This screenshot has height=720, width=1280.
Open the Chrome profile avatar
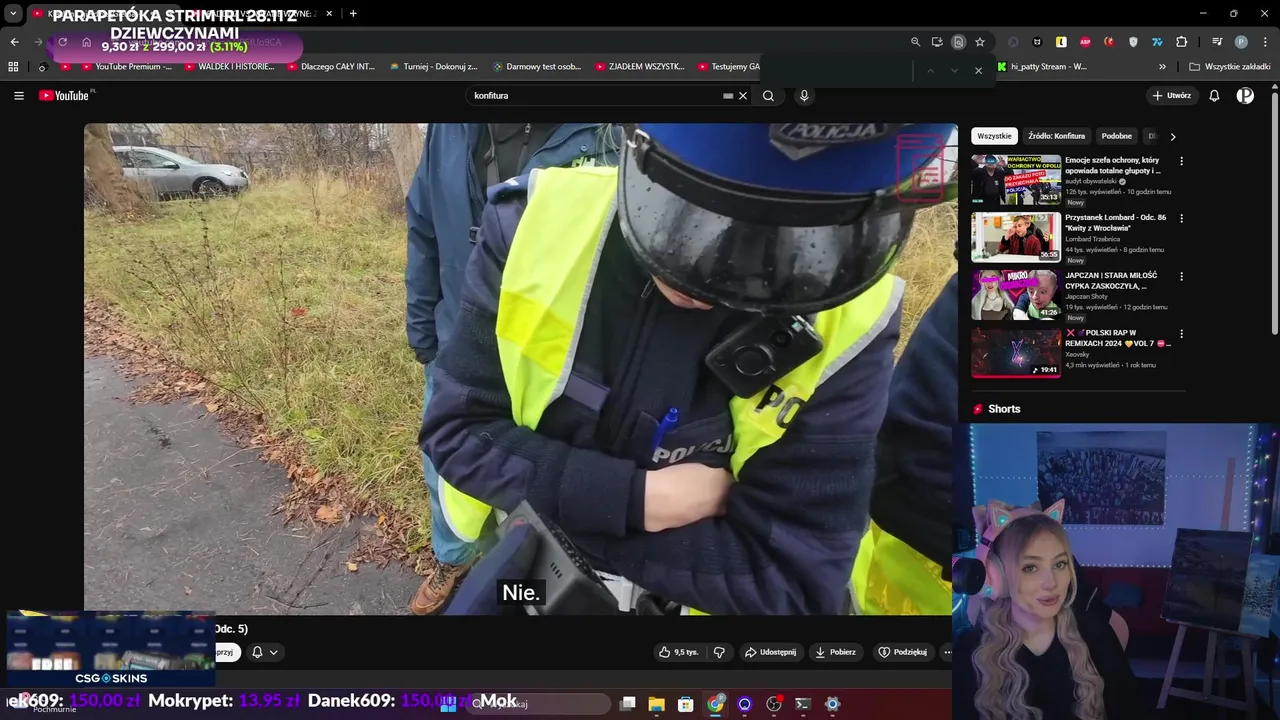[1241, 42]
